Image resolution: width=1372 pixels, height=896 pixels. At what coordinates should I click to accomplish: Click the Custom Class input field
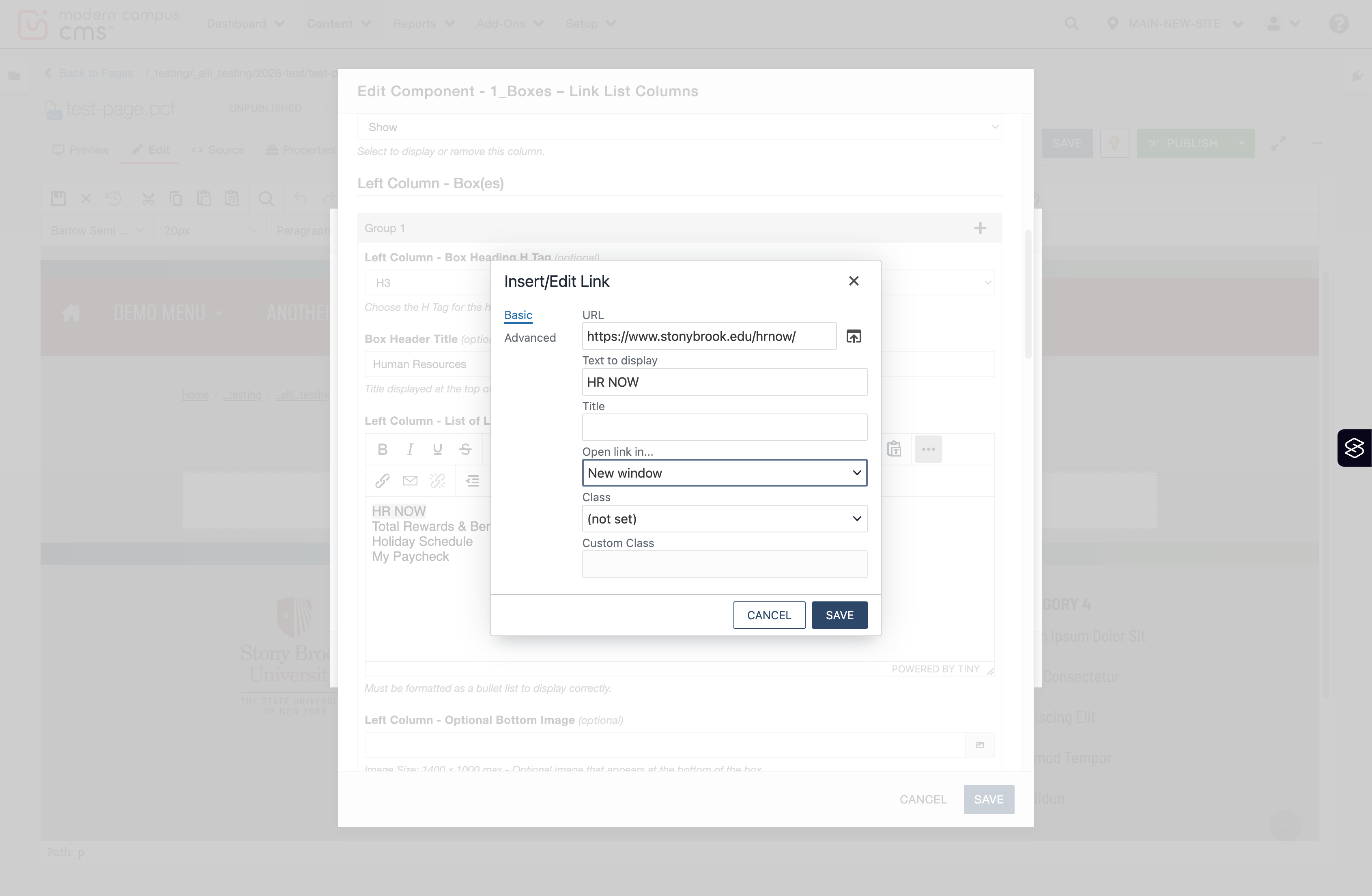pos(725,564)
